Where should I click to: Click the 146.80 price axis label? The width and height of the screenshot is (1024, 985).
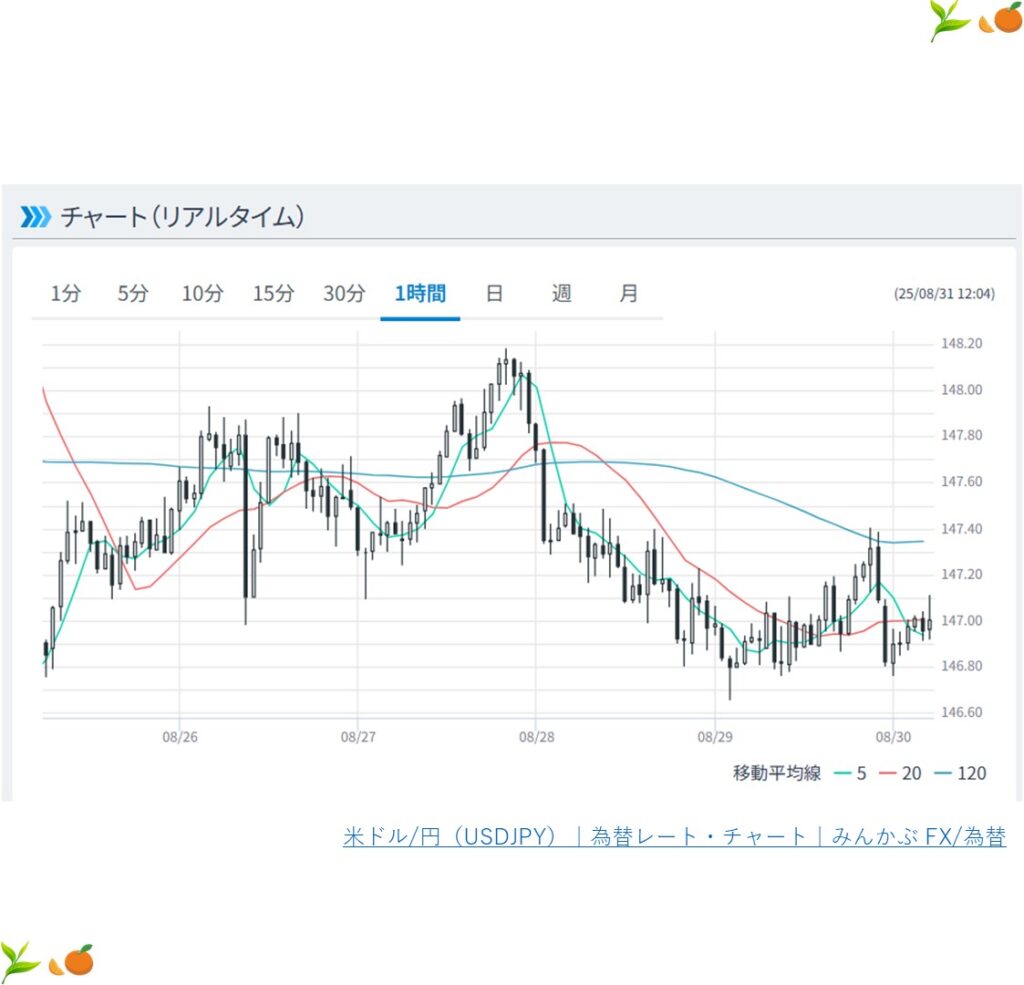pos(961,666)
